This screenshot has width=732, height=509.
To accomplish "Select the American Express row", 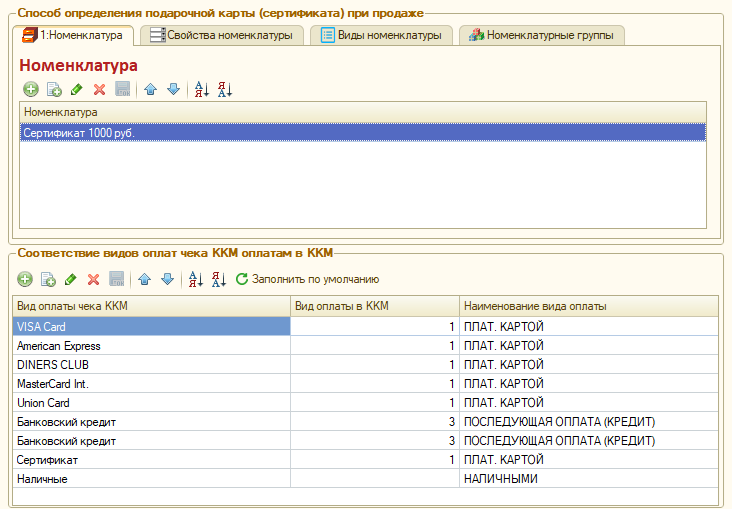I will point(59,346).
